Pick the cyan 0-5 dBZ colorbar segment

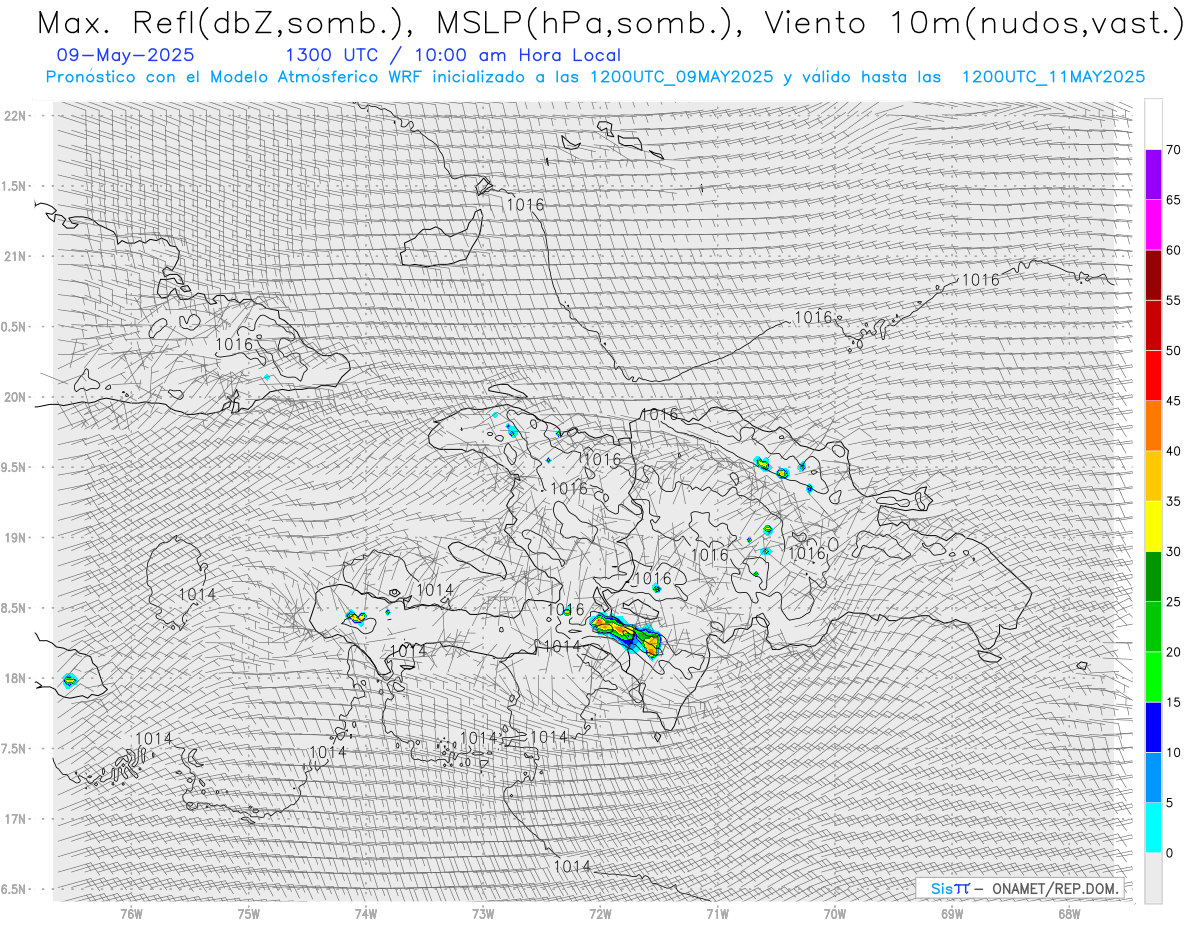point(1153,827)
